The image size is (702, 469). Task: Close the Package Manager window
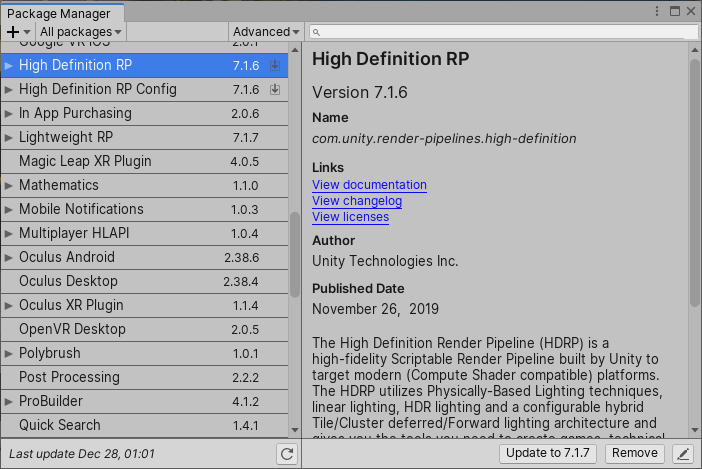point(691,10)
